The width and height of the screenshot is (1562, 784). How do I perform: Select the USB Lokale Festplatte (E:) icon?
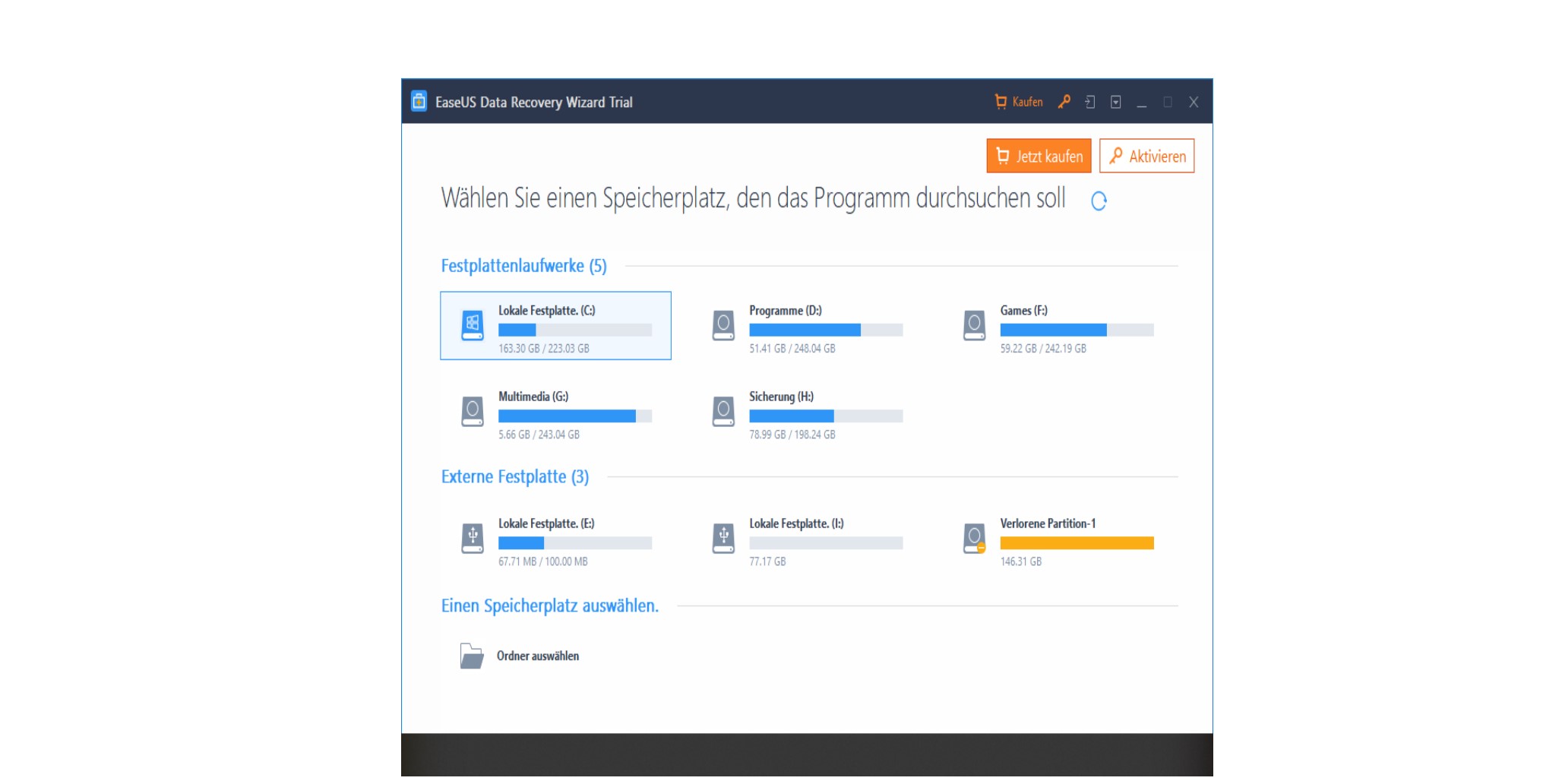point(473,538)
